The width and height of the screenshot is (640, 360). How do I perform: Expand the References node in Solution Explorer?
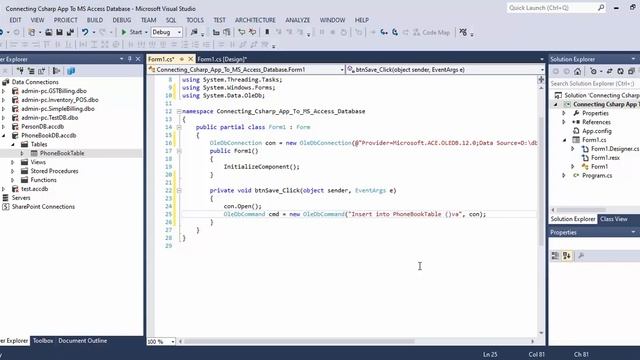tap(564, 122)
